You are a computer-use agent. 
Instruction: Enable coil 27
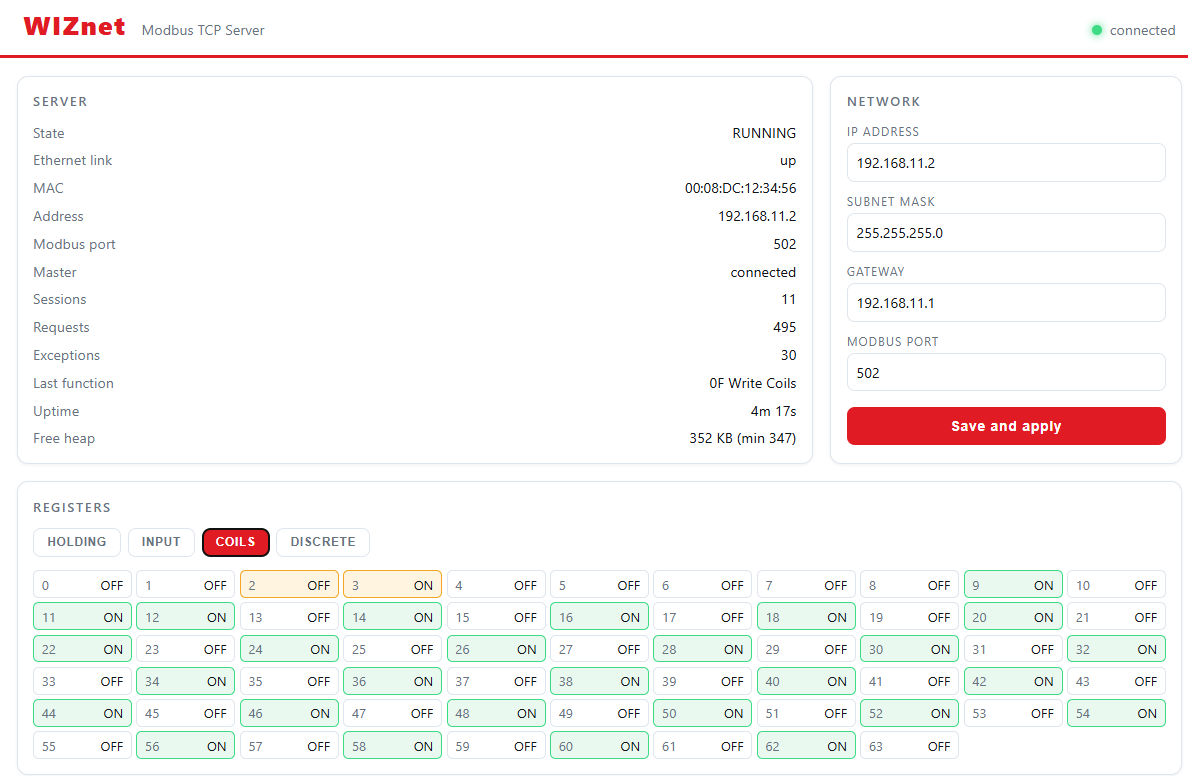click(x=599, y=649)
